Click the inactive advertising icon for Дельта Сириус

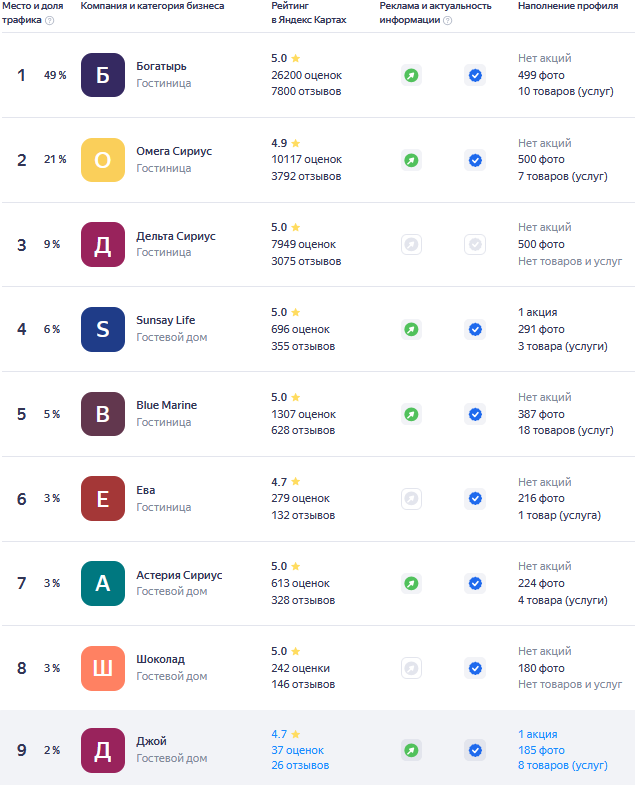coord(411,245)
